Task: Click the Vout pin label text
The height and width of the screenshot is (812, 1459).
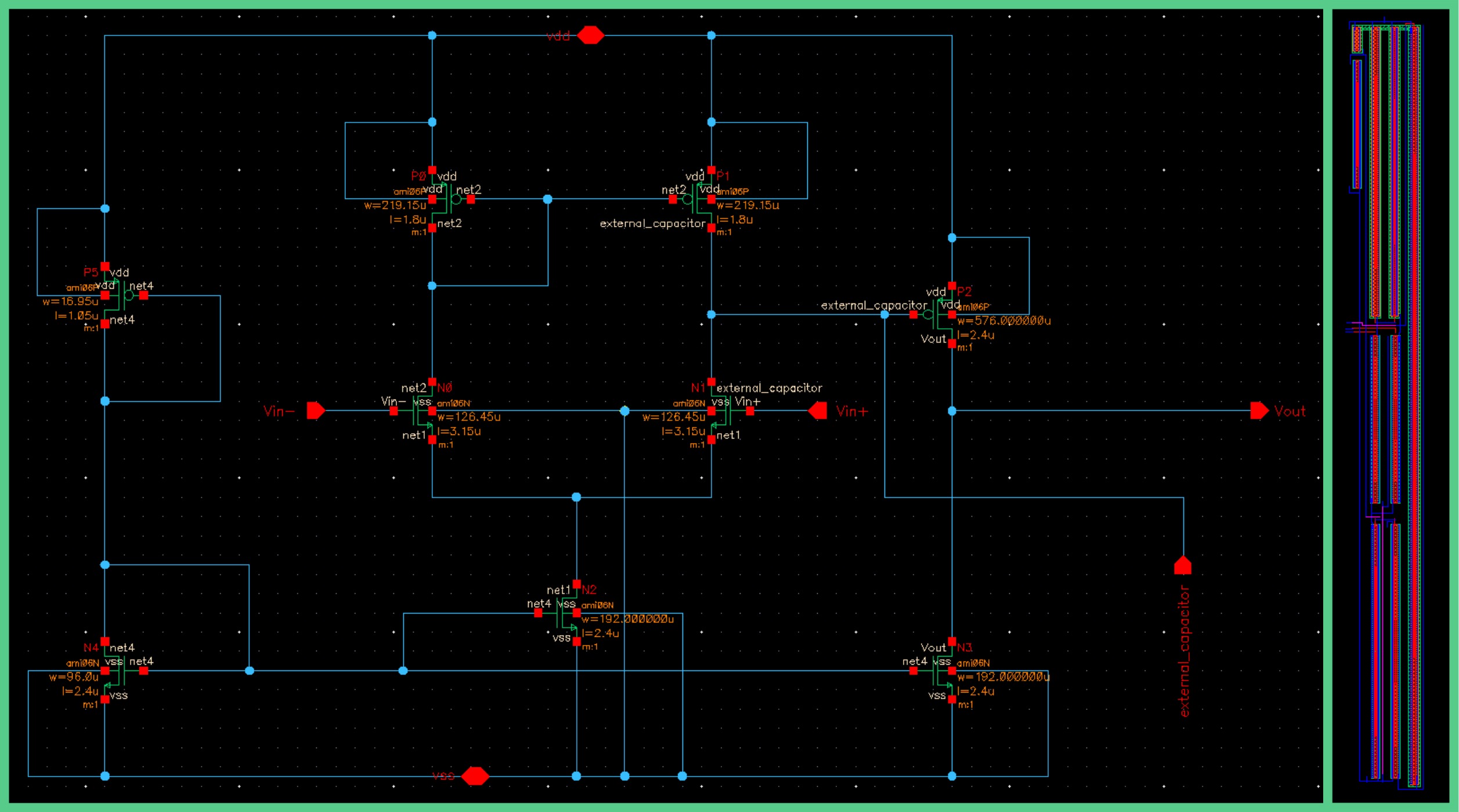Action: pos(1290,411)
